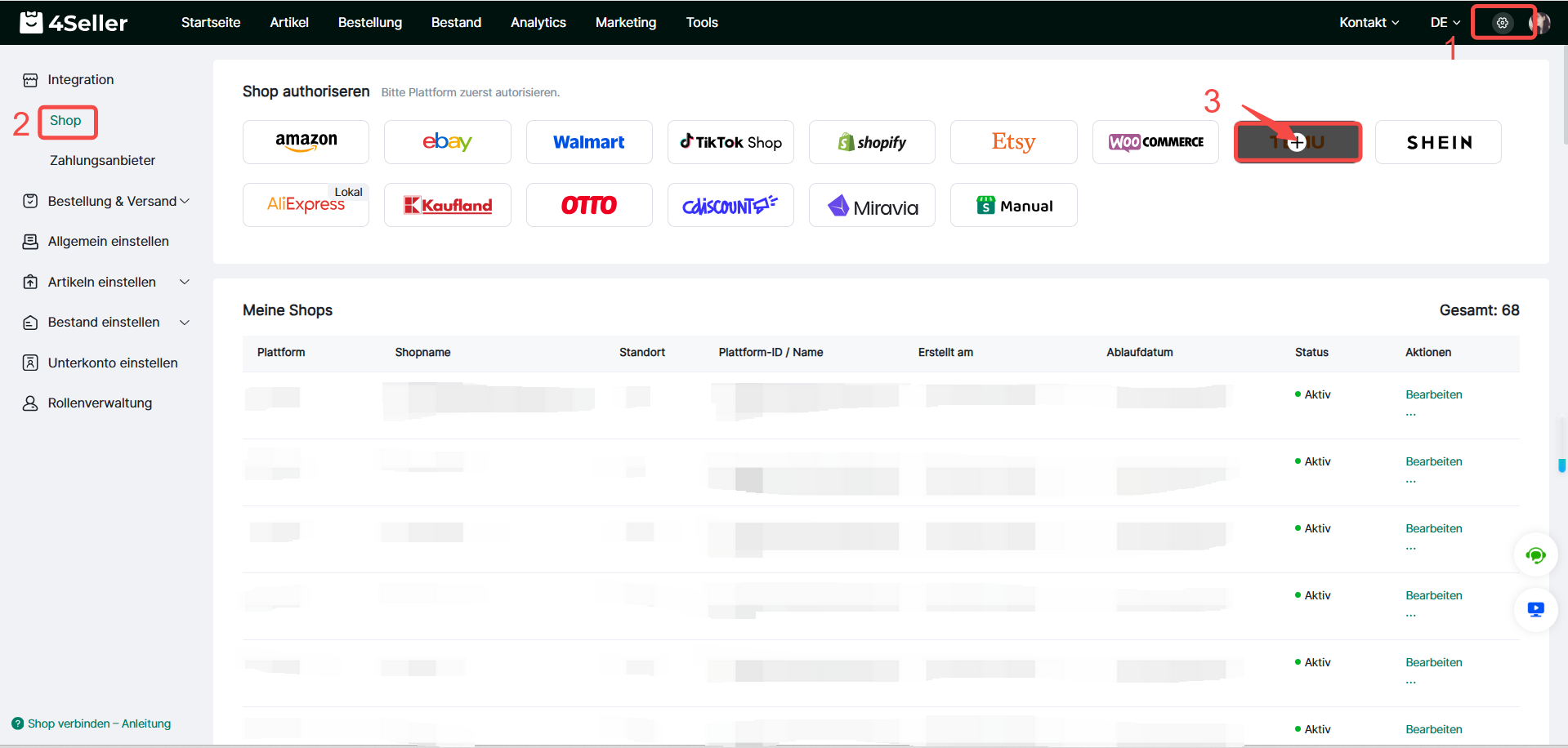Authorize an Amazon shop
Screen dimensions: 1568x748
306,142
